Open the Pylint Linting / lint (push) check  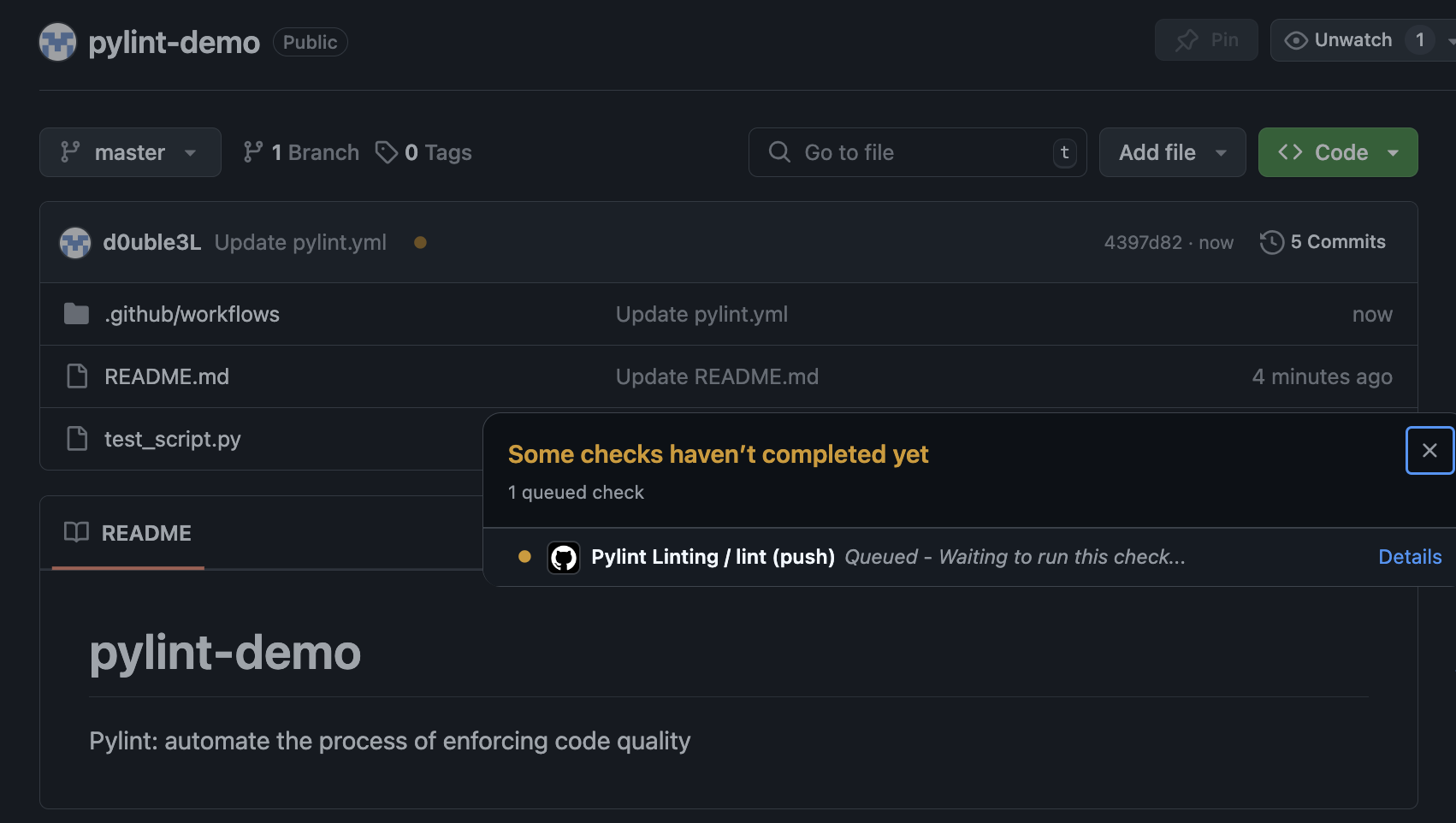point(713,557)
